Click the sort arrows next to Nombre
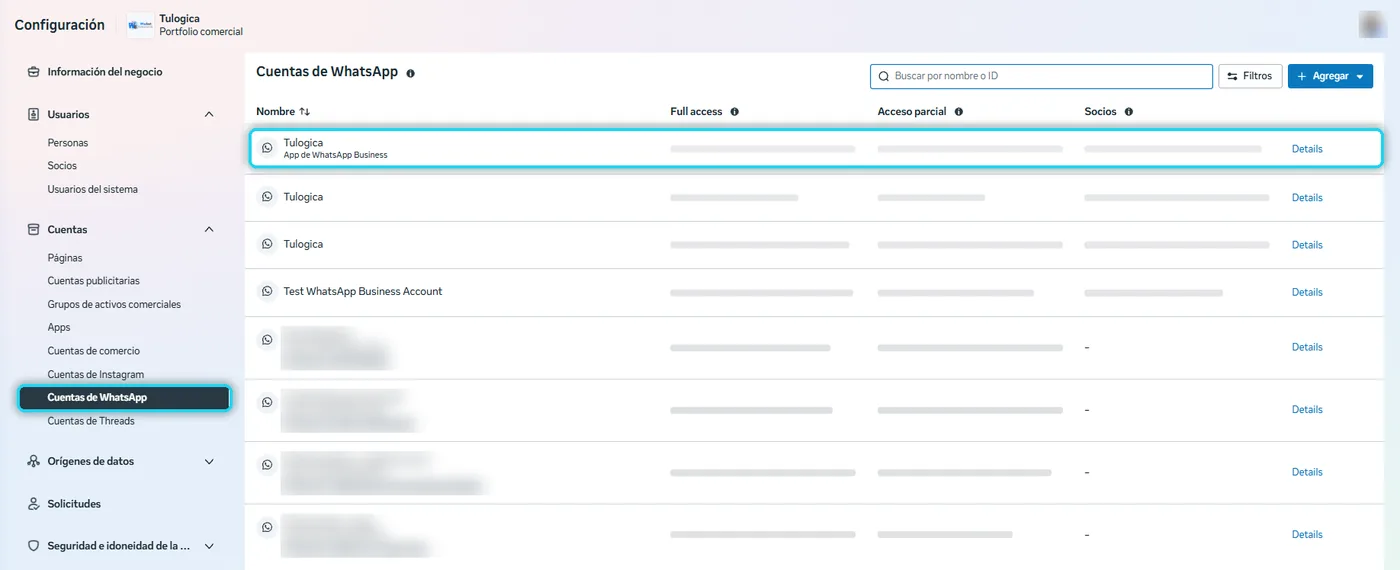 [305, 112]
